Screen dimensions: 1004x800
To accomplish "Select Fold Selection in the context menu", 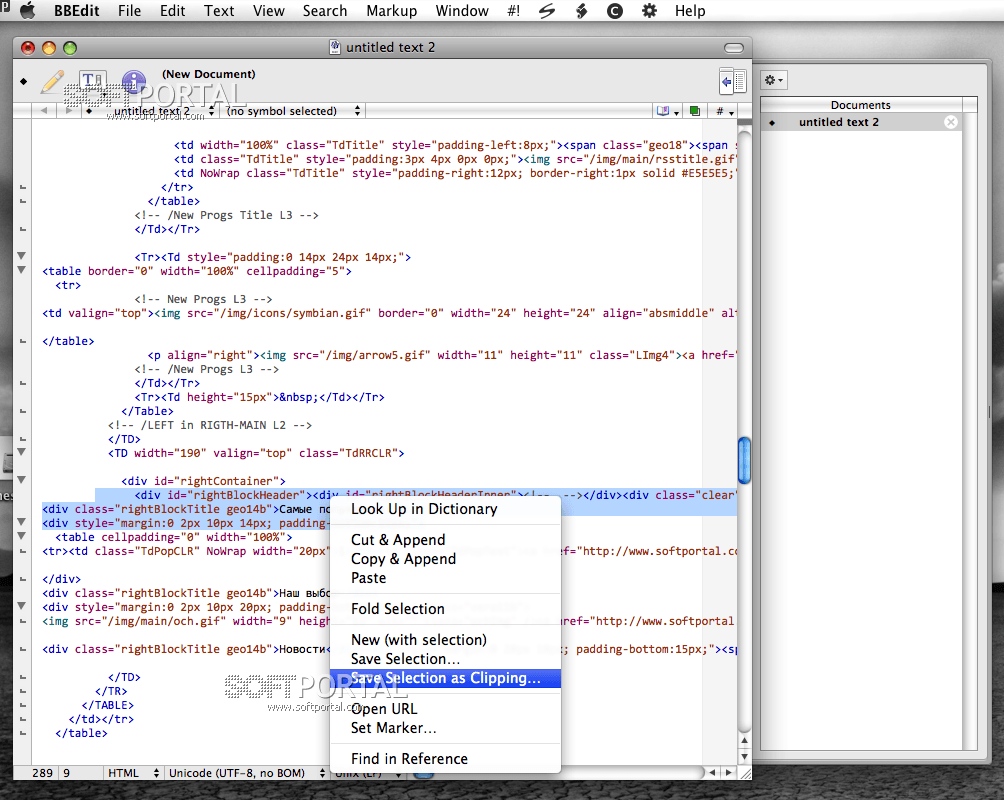I will [x=397, y=608].
